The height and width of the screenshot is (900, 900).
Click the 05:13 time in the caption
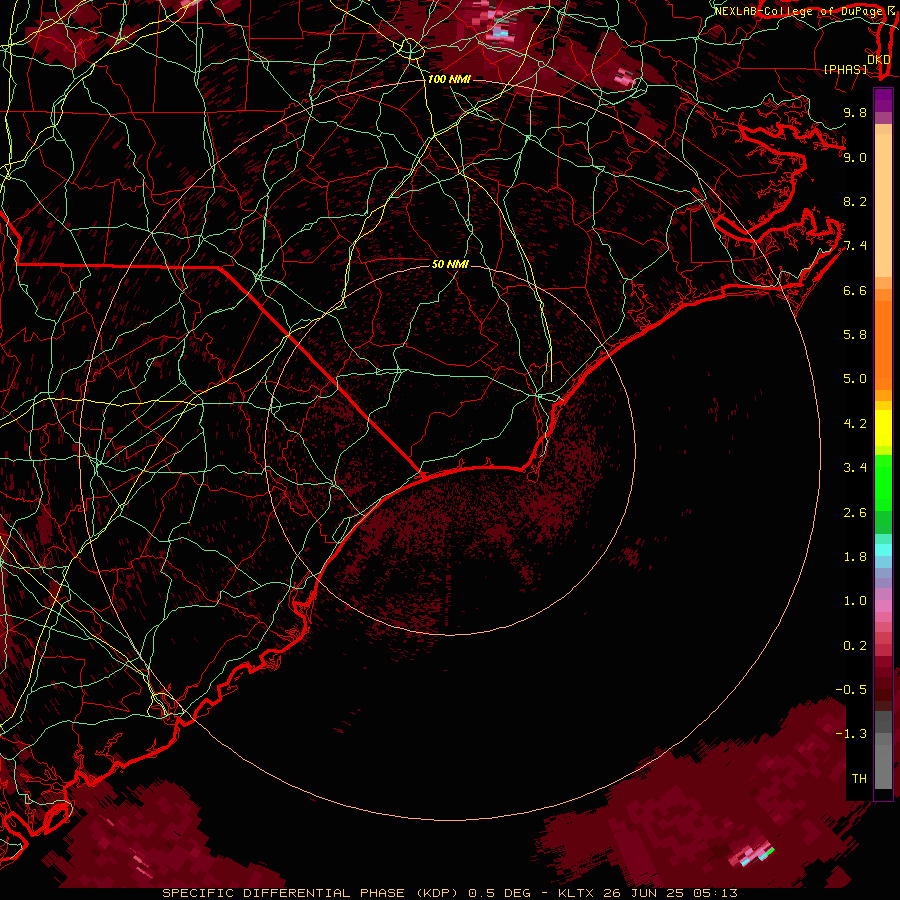coord(715,893)
